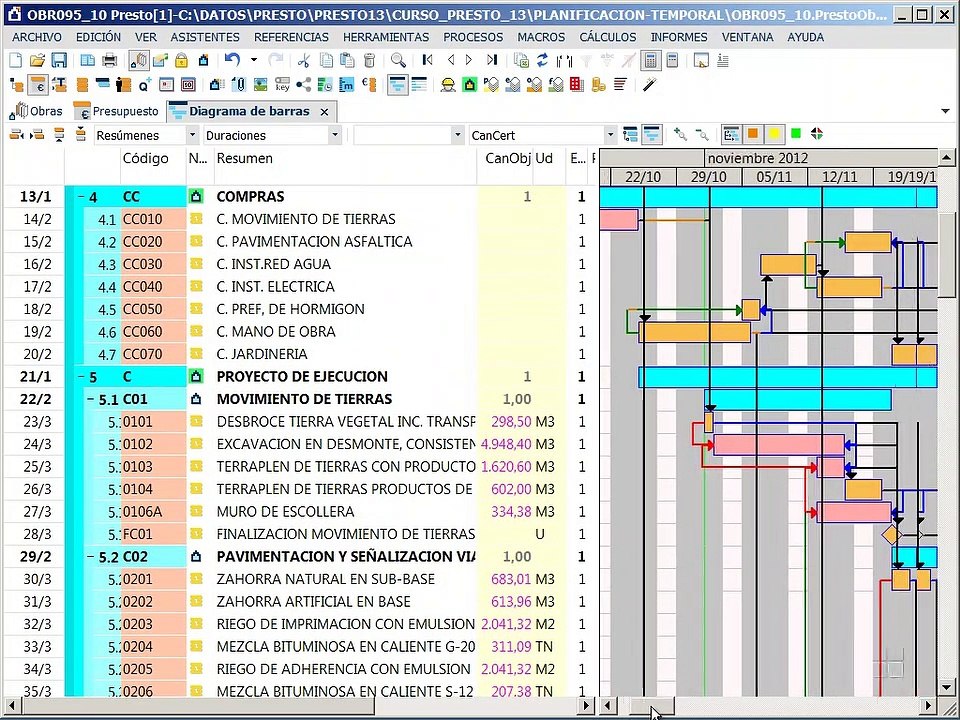Show the tab list overflow arrow

(x=946, y=111)
